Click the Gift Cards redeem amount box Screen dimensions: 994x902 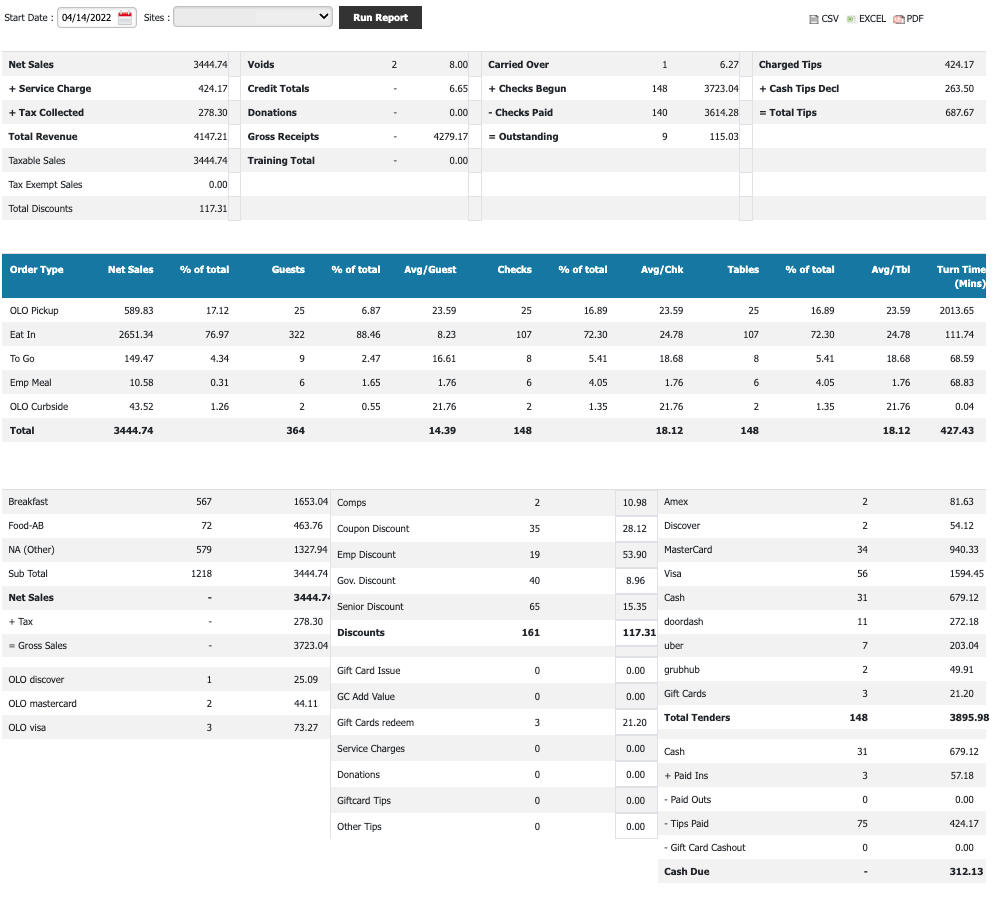[x=635, y=723]
